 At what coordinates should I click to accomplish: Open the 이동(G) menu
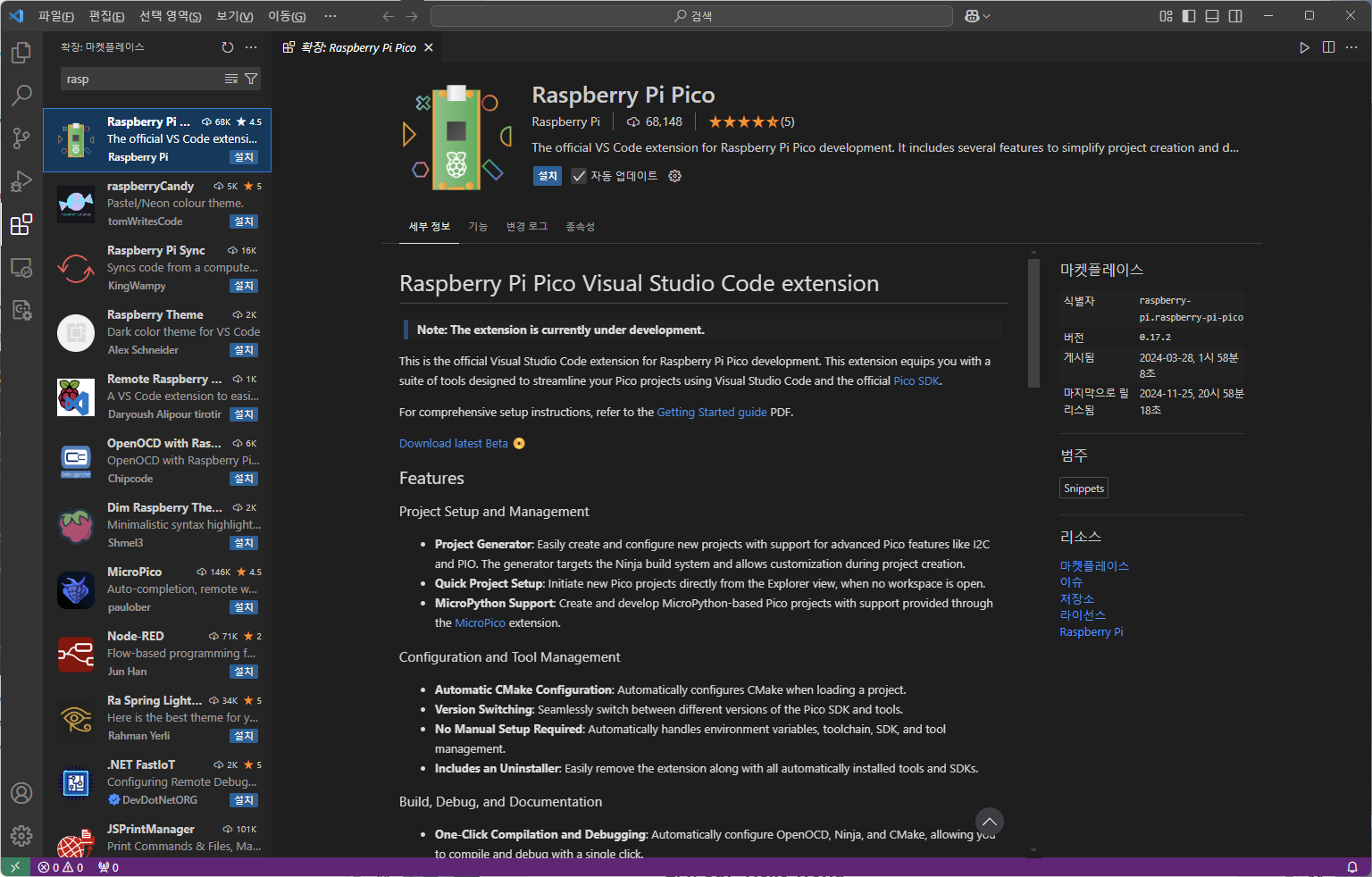pyautogui.click(x=287, y=16)
